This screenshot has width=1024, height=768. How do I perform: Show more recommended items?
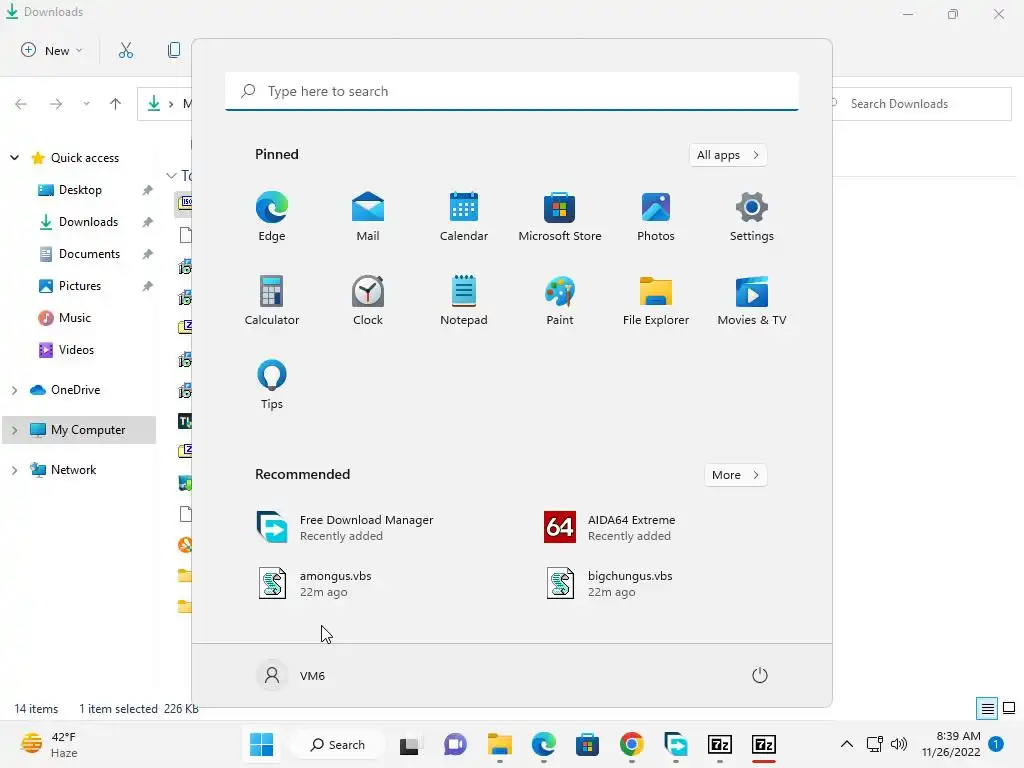pyautogui.click(x=735, y=475)
